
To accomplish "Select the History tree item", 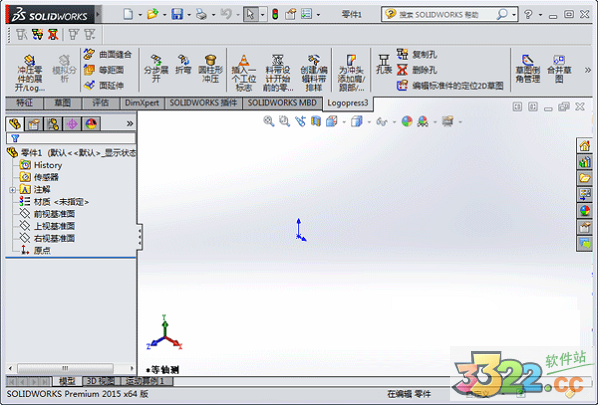I will [41, 165].
